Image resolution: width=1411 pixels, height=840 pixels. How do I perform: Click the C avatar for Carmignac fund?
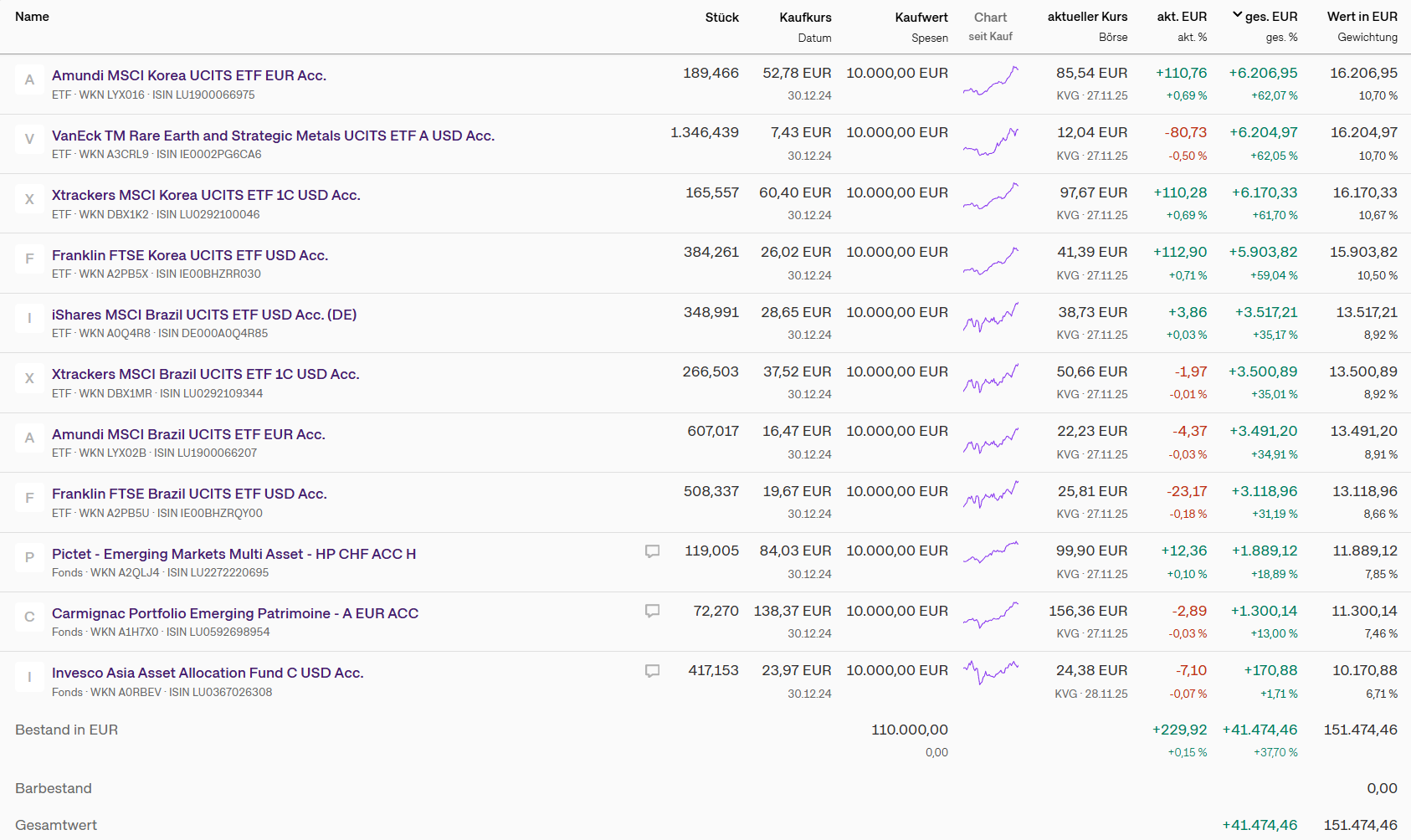click(29, 617)
